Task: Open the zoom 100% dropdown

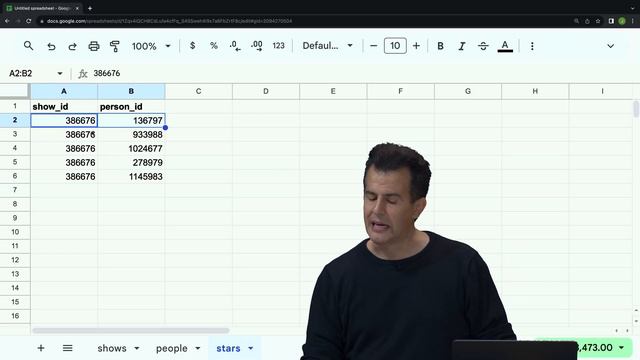Action: (x=151, y=46)
